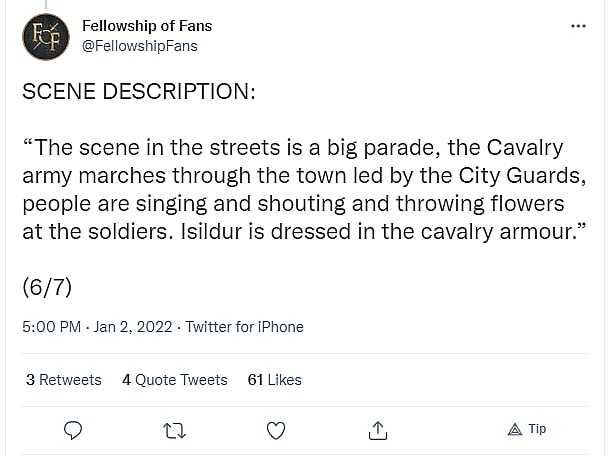The width and height of the screenshot is (612, 456).
Task: Click the (6/7) thread counter text
Action: [x=47, y=287]
